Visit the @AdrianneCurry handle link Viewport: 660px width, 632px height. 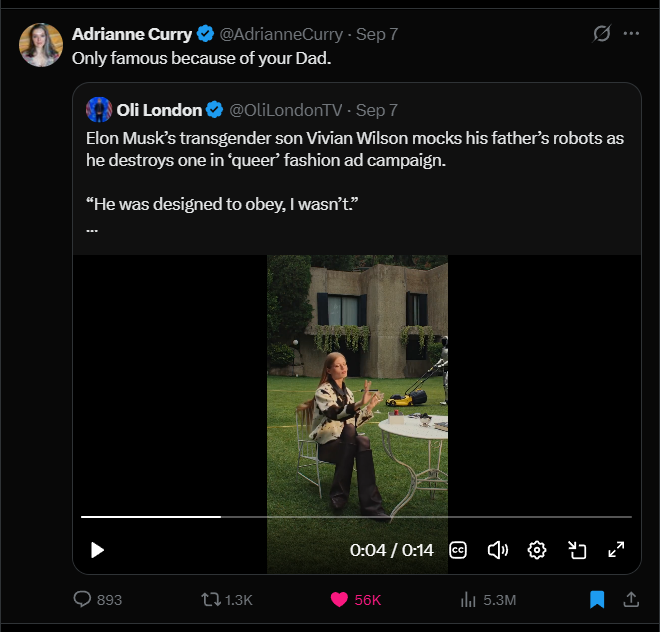(281, 34)
